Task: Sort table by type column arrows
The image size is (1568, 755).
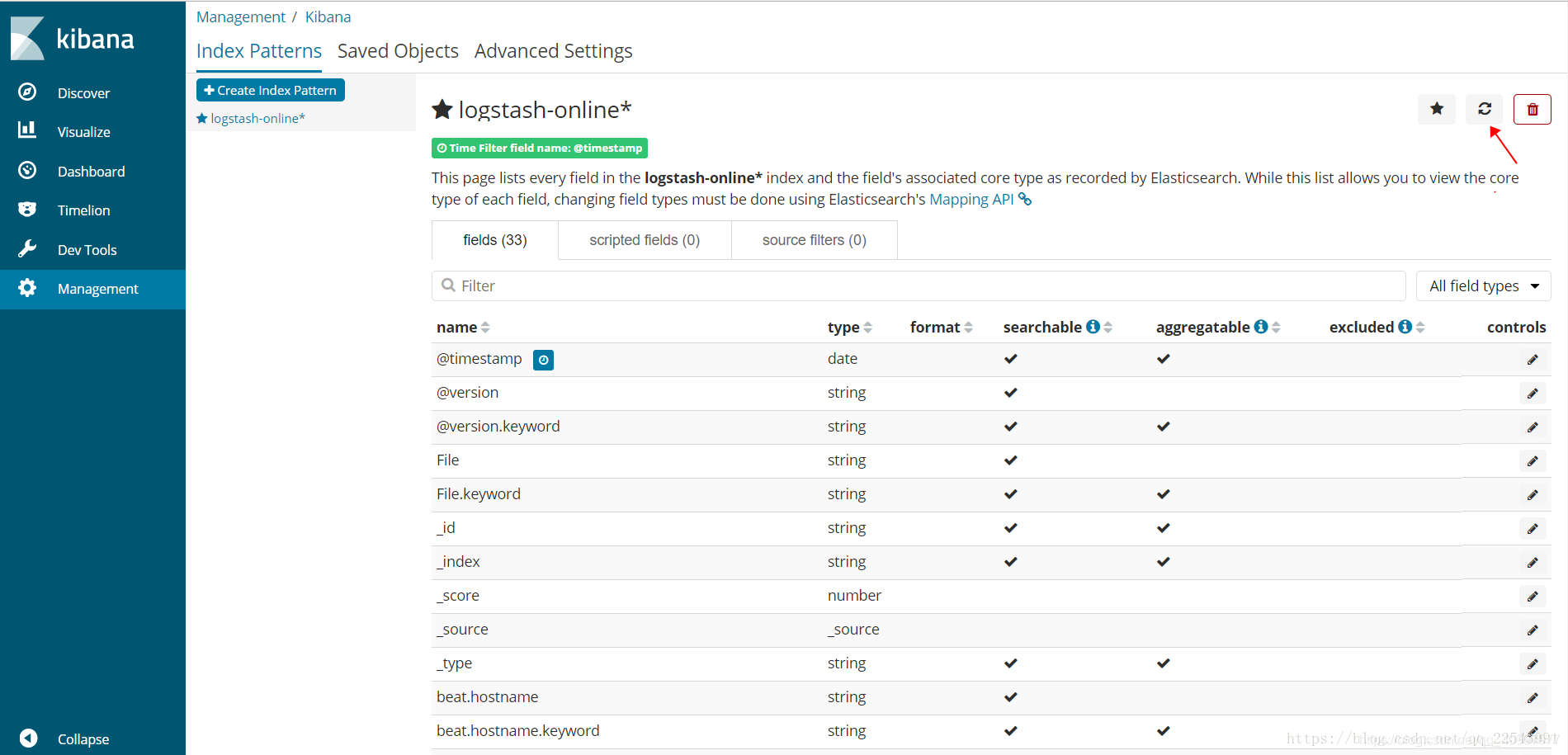Action: coord(868,328)
